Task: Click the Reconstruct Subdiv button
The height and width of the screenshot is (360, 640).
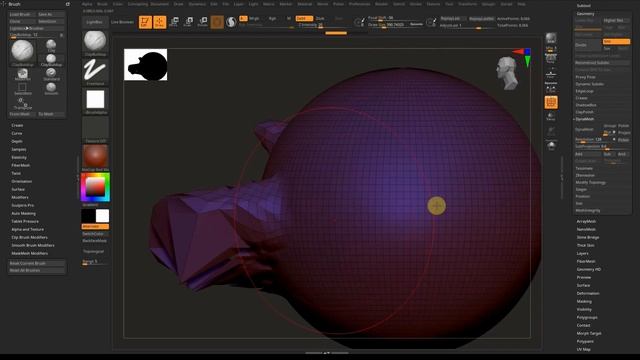Action: (602, 63)
